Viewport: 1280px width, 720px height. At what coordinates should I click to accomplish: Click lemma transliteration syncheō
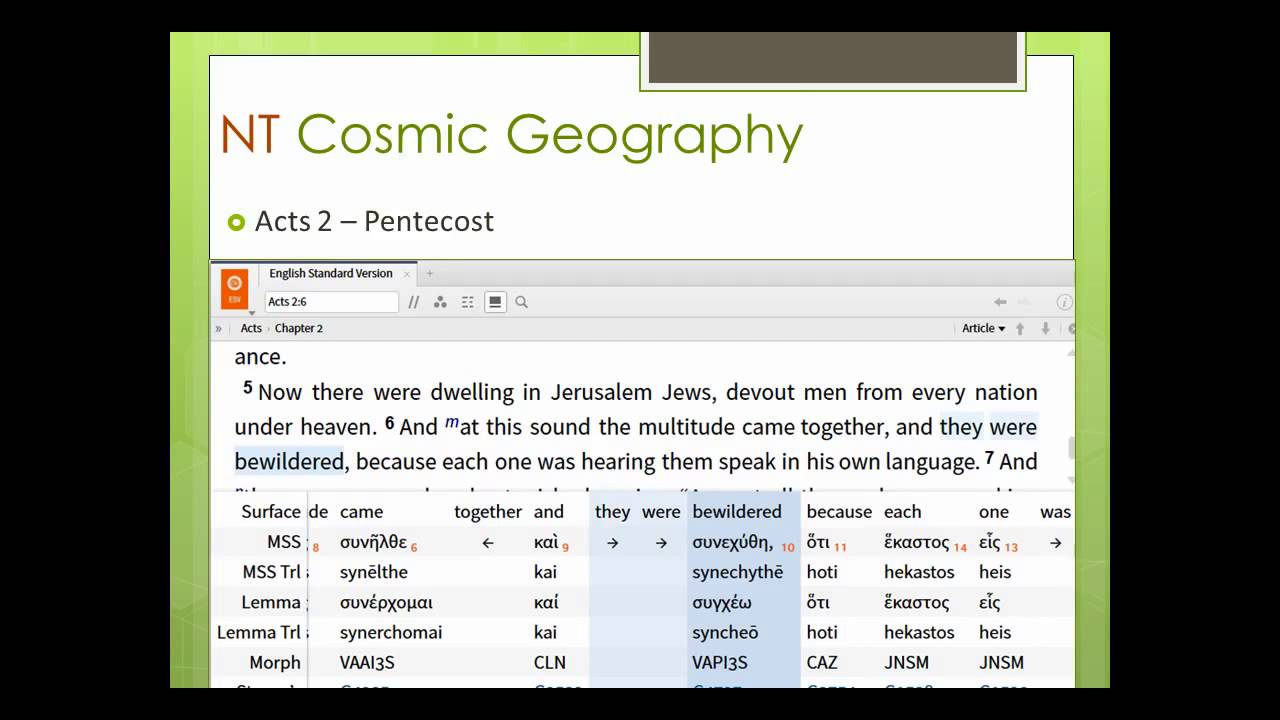(x=726, y=632)
